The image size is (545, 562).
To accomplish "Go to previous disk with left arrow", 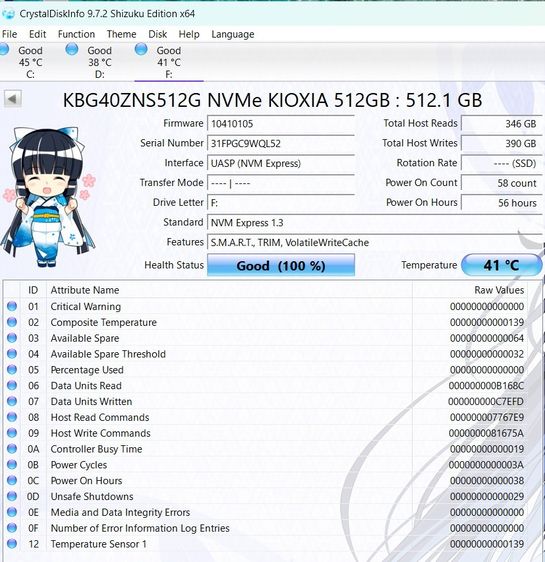I will [x=13, y=99].
